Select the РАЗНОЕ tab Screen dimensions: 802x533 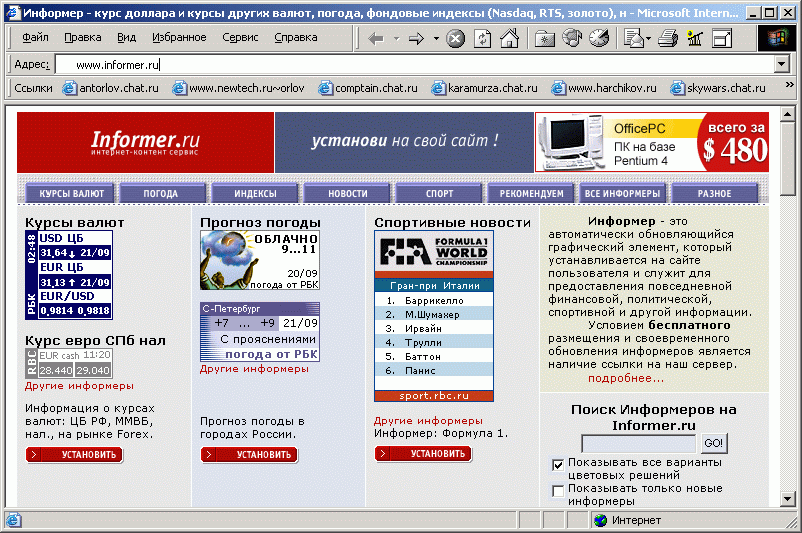(x=715, y=193)
